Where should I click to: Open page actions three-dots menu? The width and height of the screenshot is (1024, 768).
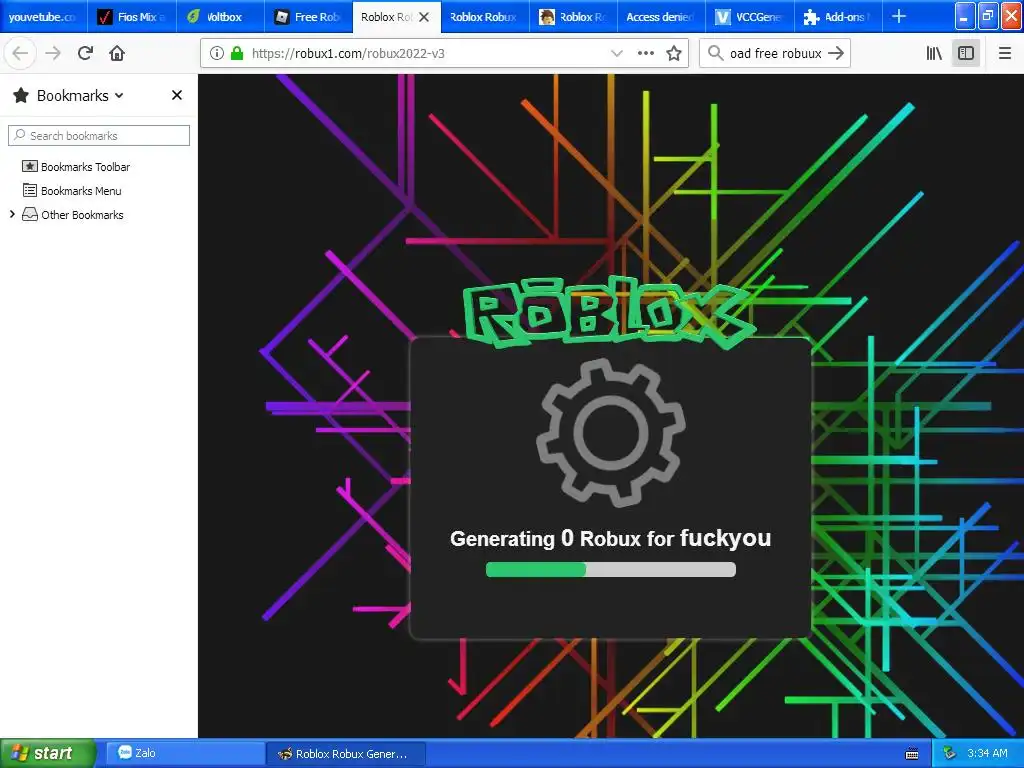[x=646, y=54]
